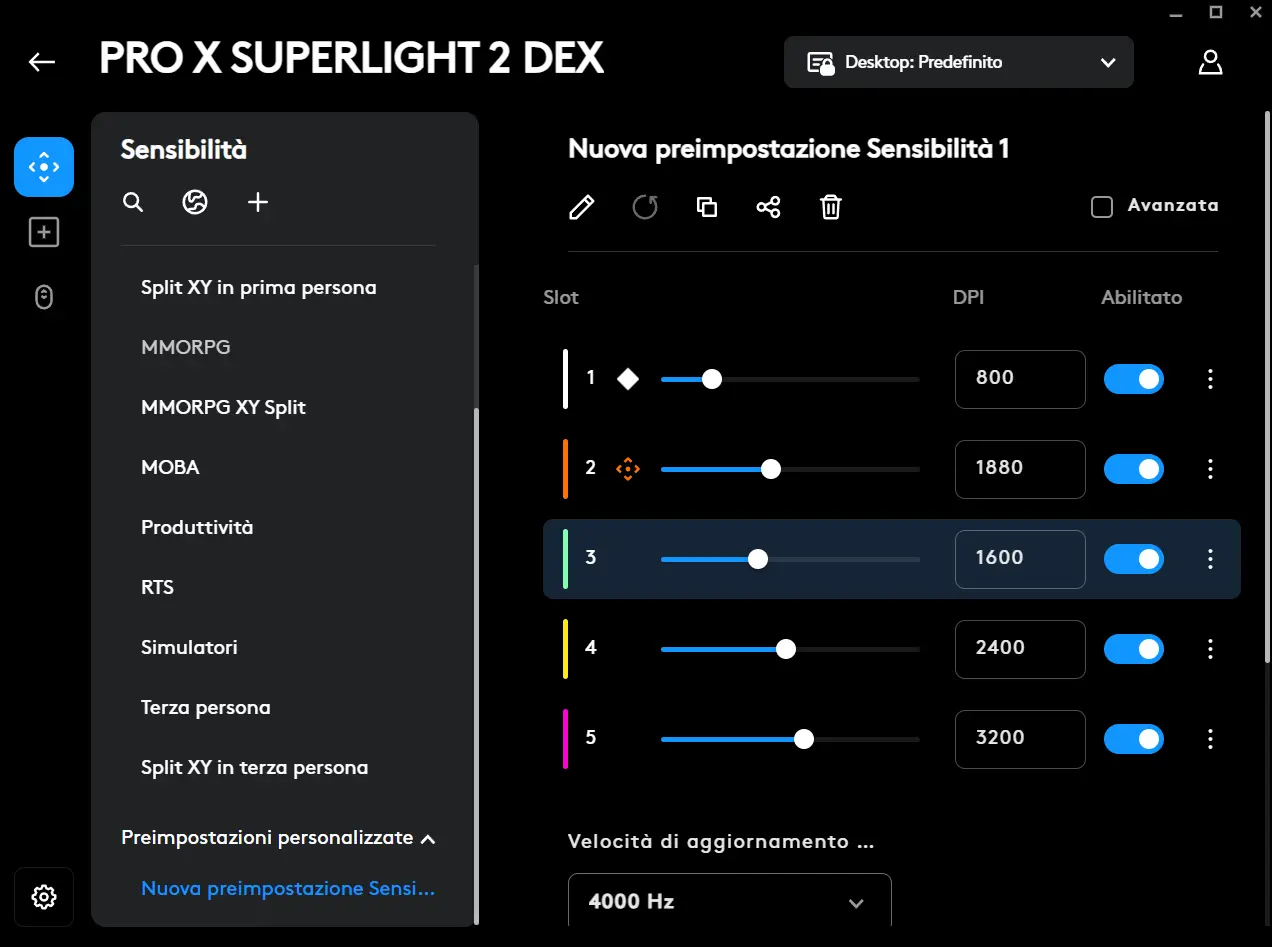
Task: Click the slot 3 DPI slider handle
Action: pyautogui.click(x=758, y=559)
